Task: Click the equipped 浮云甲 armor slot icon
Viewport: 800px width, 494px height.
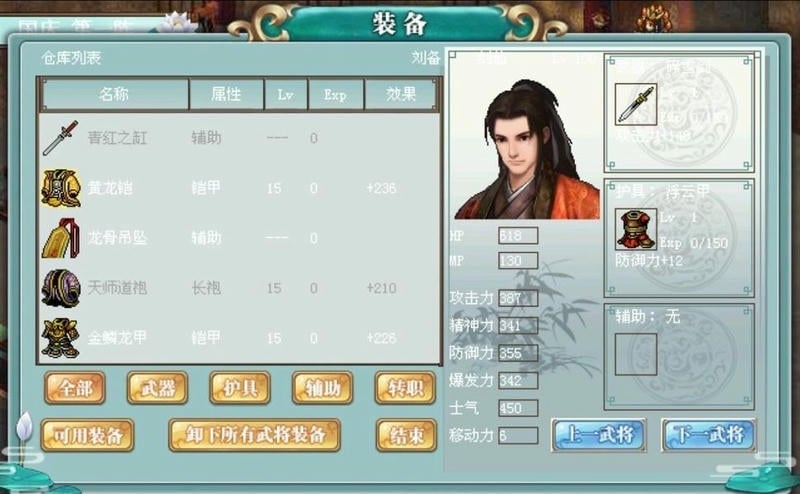Action: (x=635, y=229)
